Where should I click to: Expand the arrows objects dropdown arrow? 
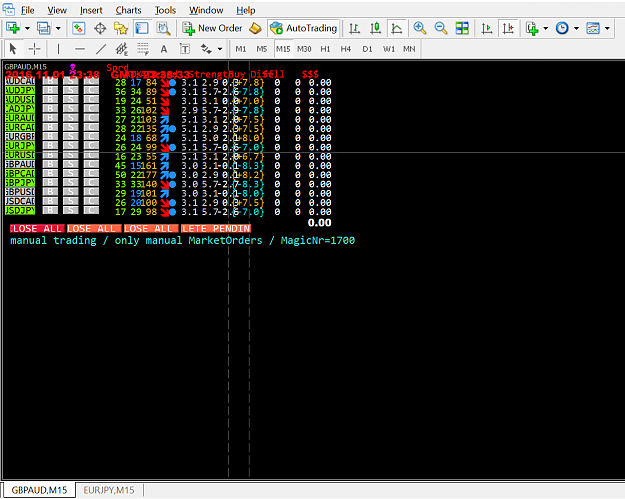(x=220, y=49)
